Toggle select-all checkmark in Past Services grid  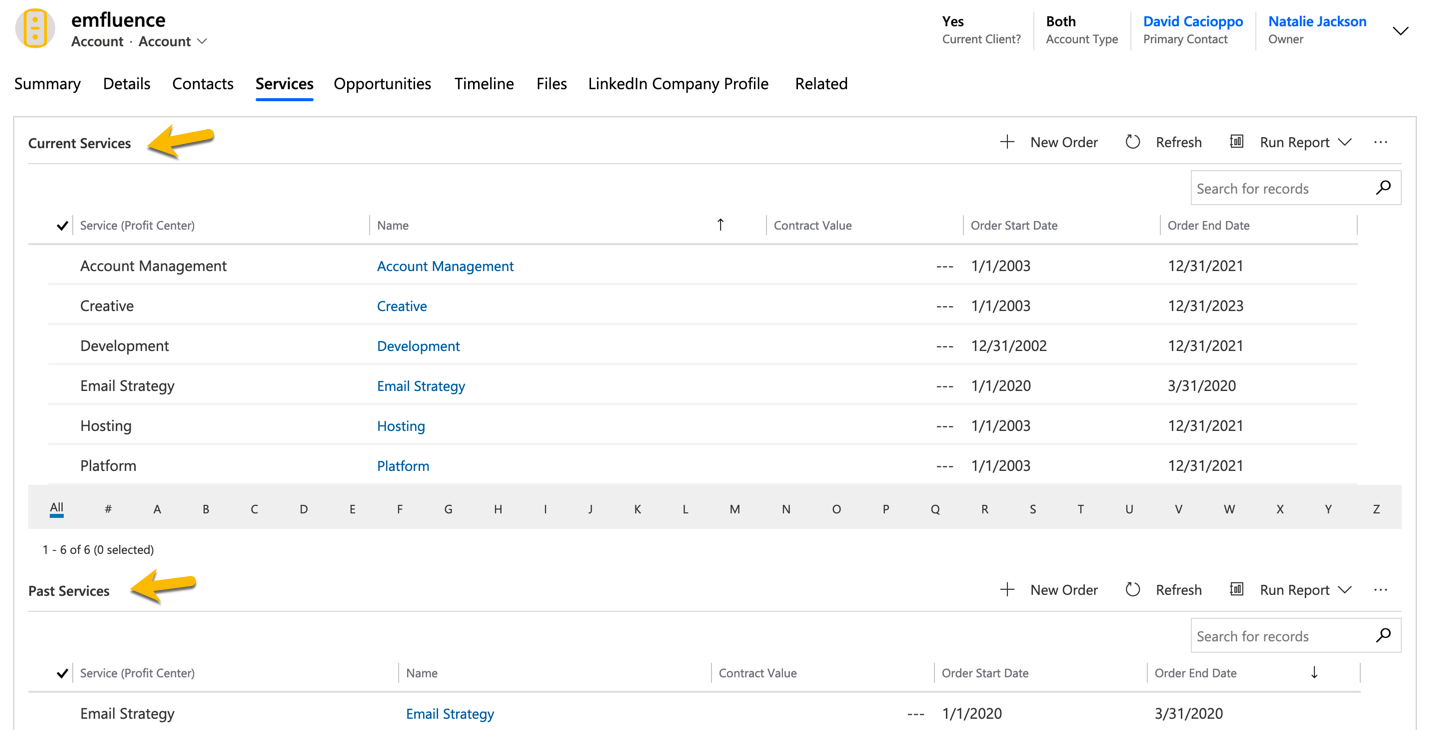(62, 674)
